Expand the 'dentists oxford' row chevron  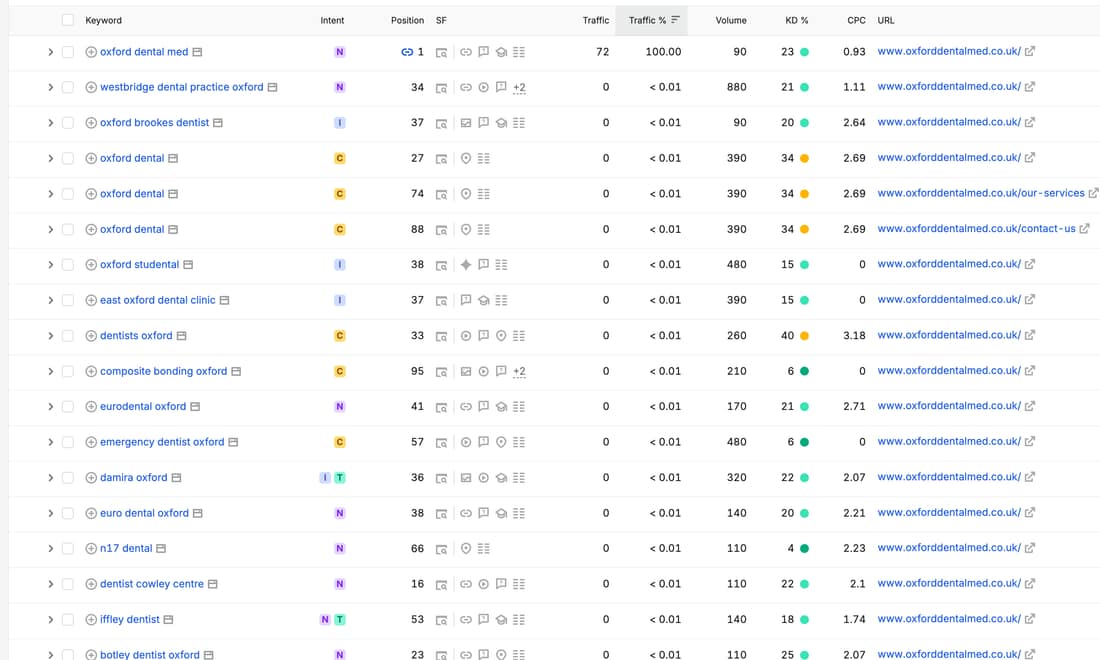(x=51, y=336)
